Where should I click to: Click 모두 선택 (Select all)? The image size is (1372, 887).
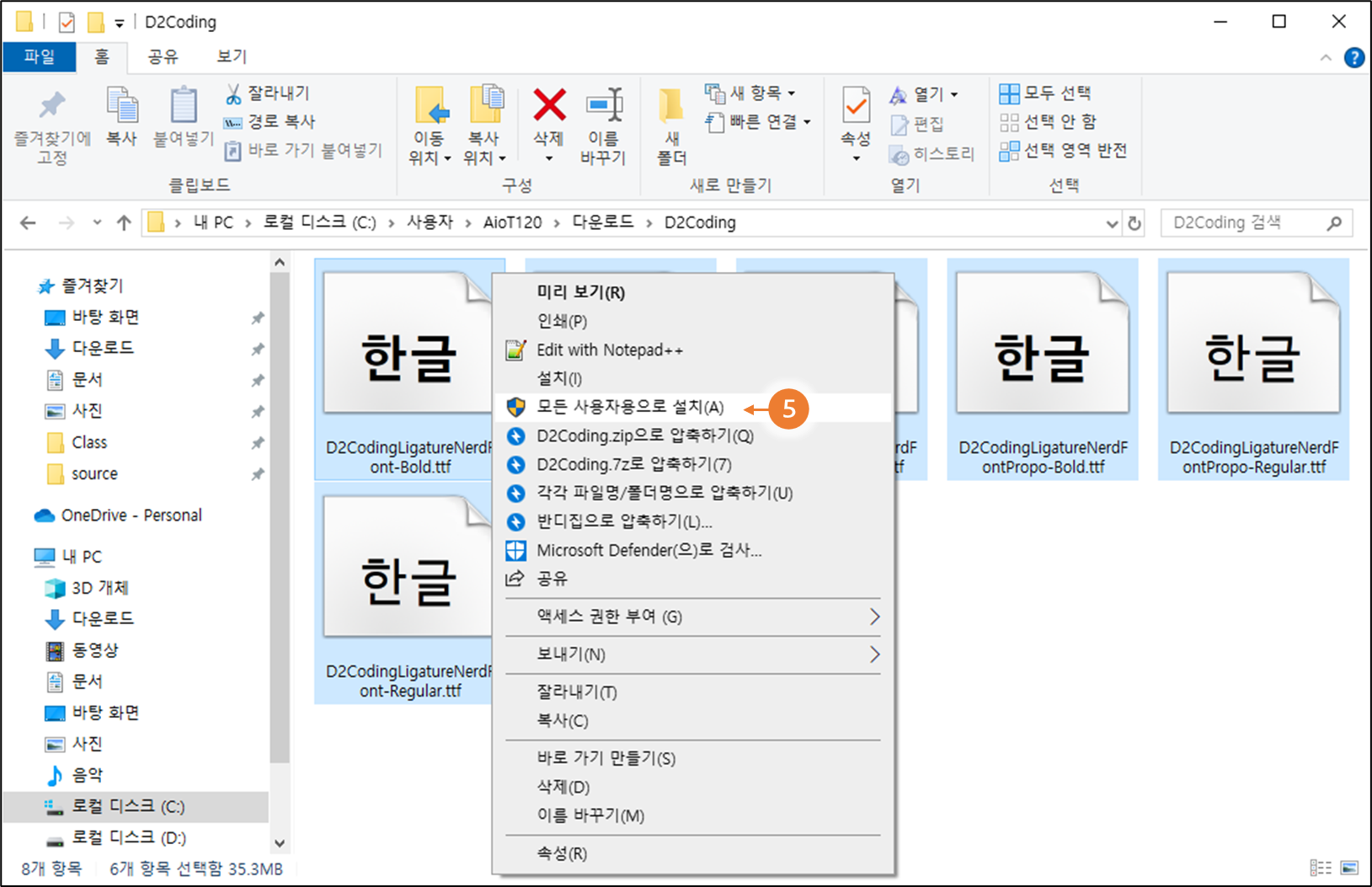tap(1044, 93)
